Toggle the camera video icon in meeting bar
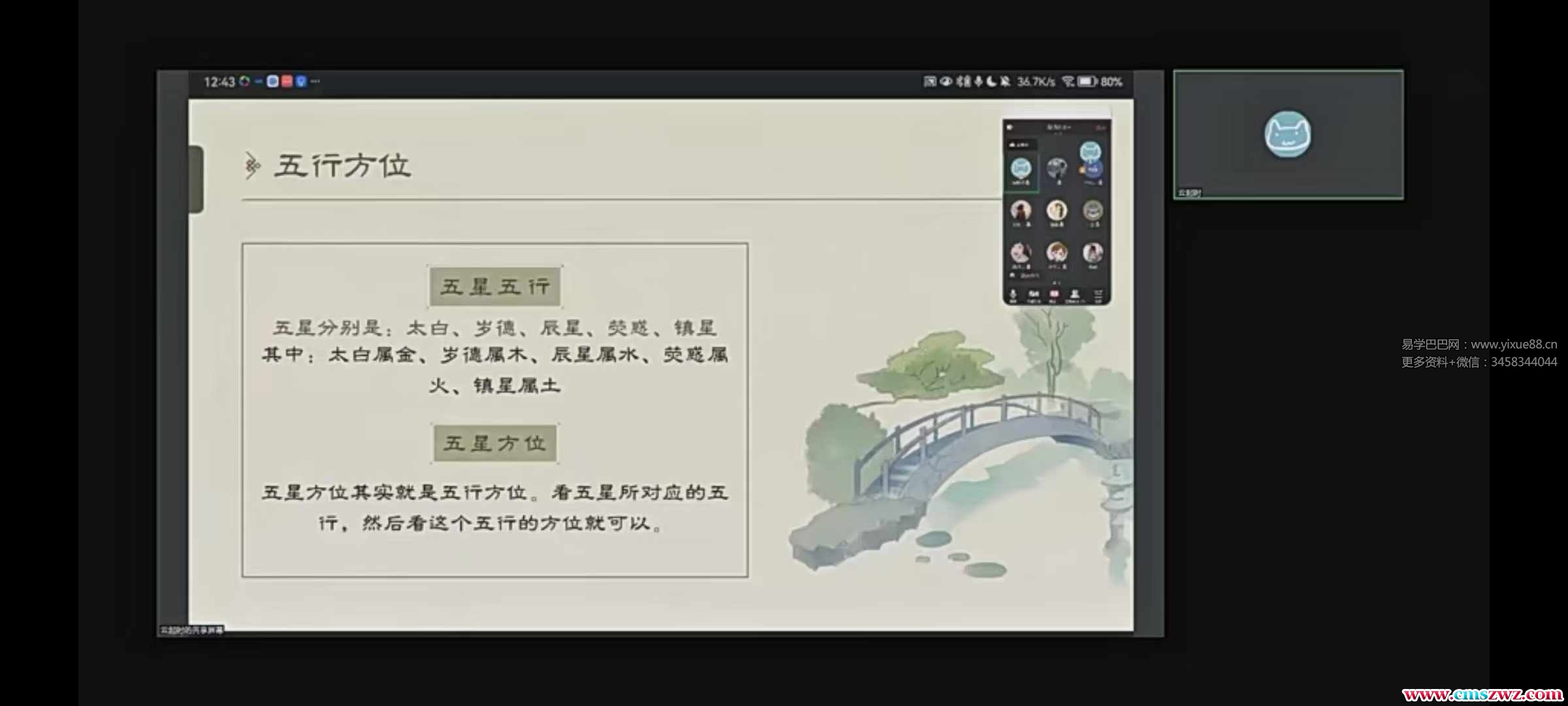1568x706 pixels. [1034, 295]
